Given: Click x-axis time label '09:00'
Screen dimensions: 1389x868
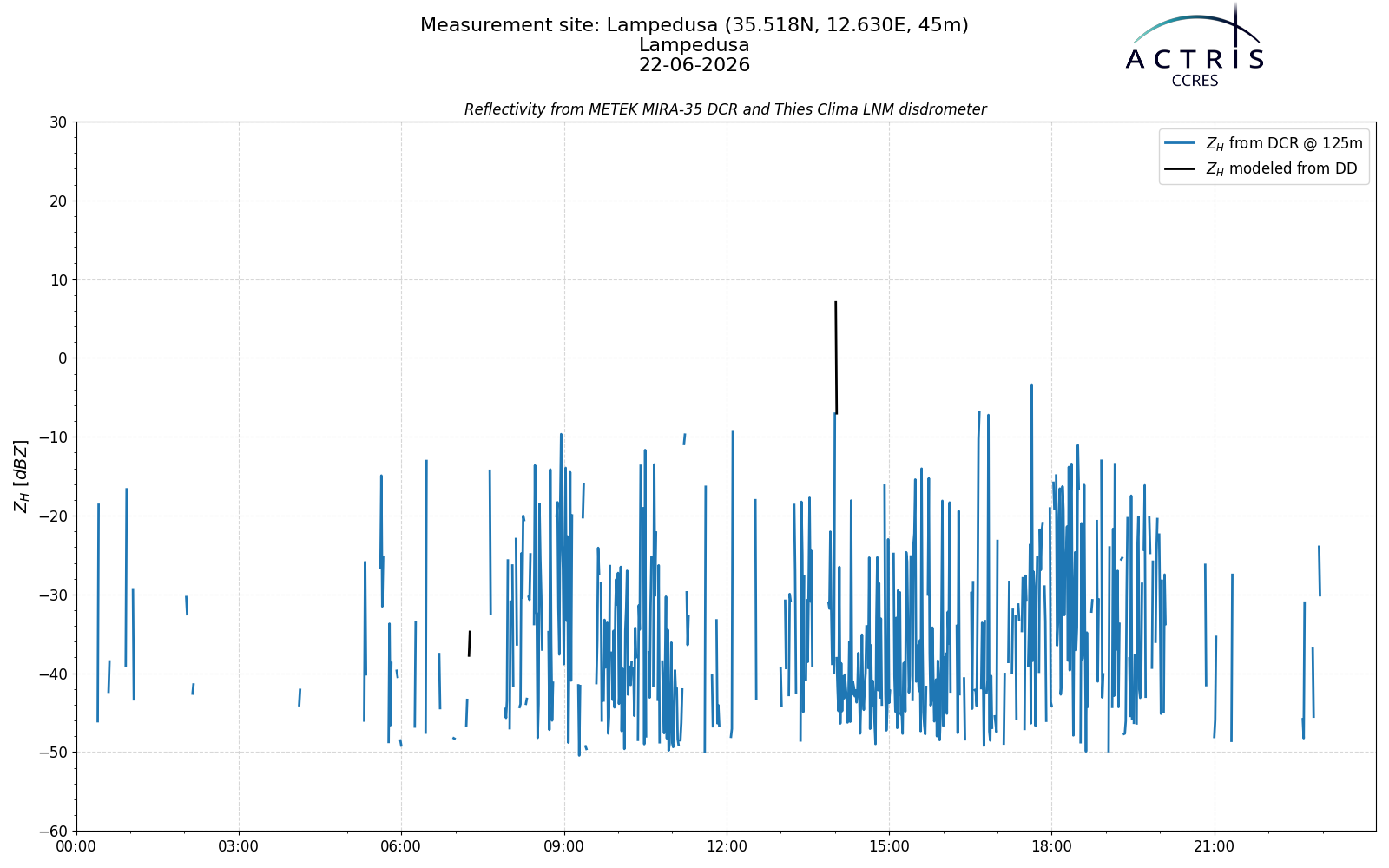Looking at the screenshot, I should tap(564, 846).
